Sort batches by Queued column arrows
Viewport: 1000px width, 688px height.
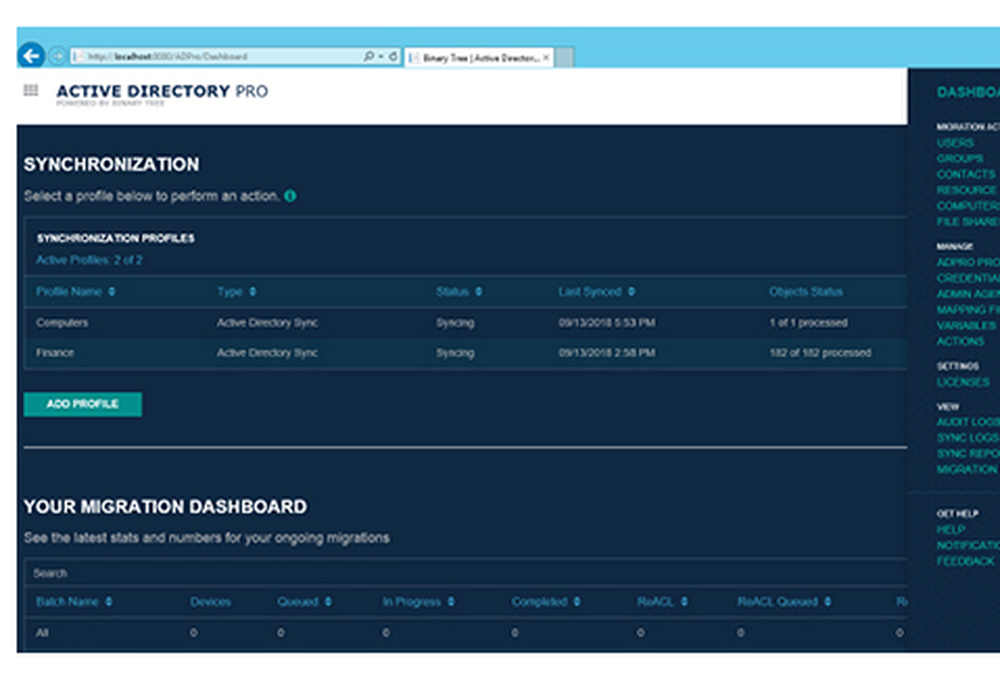click(328, 601)
